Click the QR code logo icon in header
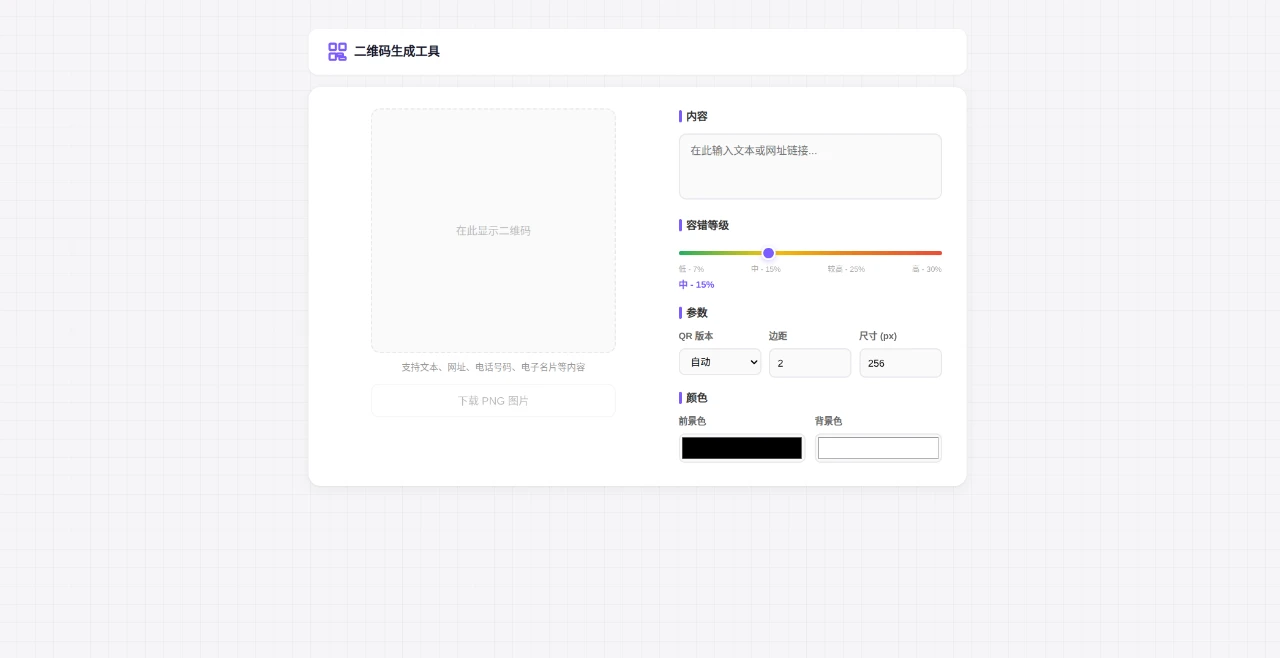Viewport: 1280px width, 658px height. pyautogui.click(x=337, y=52)
